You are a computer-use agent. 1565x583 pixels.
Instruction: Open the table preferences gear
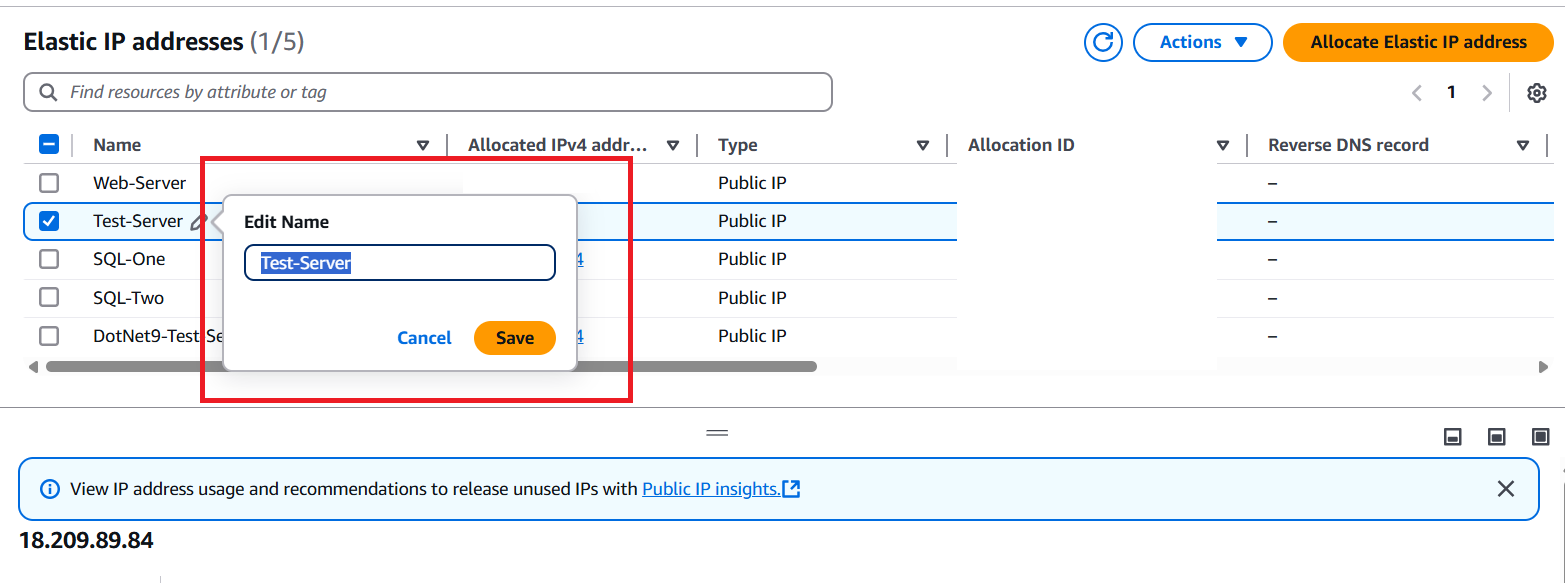(1537, 92)
